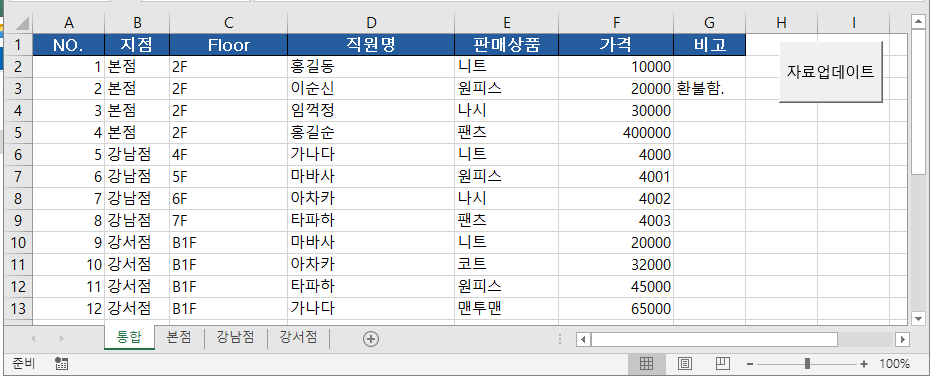Select column G header
Viewport: 930px width, 376px height.
coord(709,23)
